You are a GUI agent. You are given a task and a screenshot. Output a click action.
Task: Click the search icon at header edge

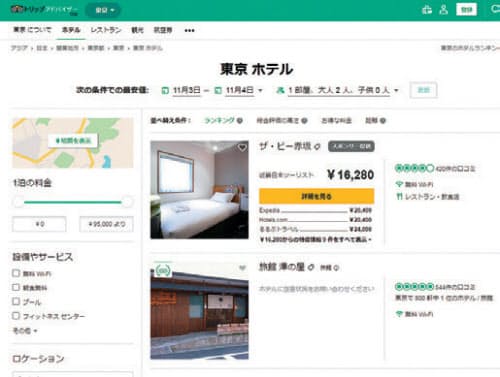tap(495, 9)
